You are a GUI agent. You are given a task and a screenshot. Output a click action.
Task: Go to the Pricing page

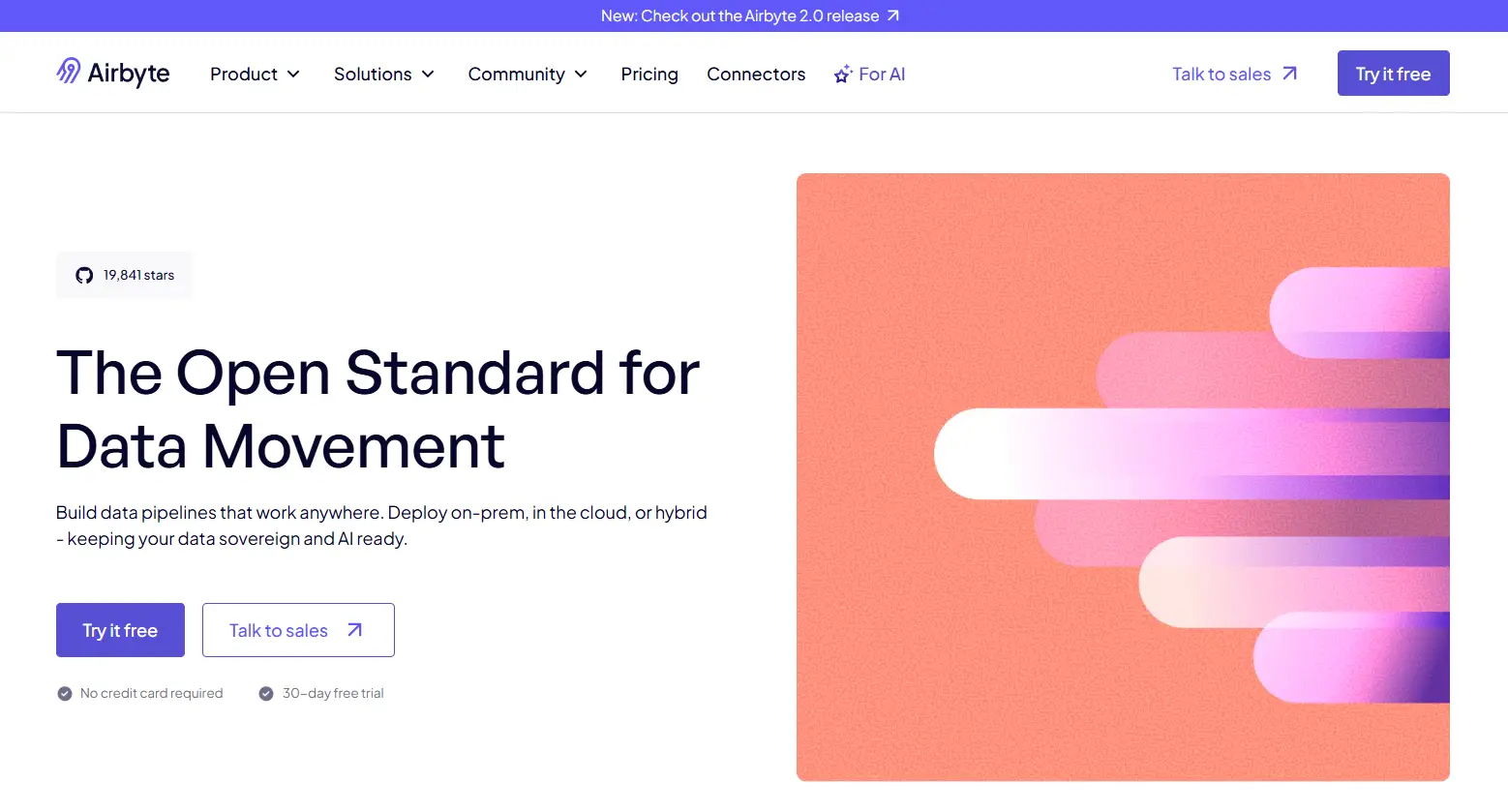(649, 75)
